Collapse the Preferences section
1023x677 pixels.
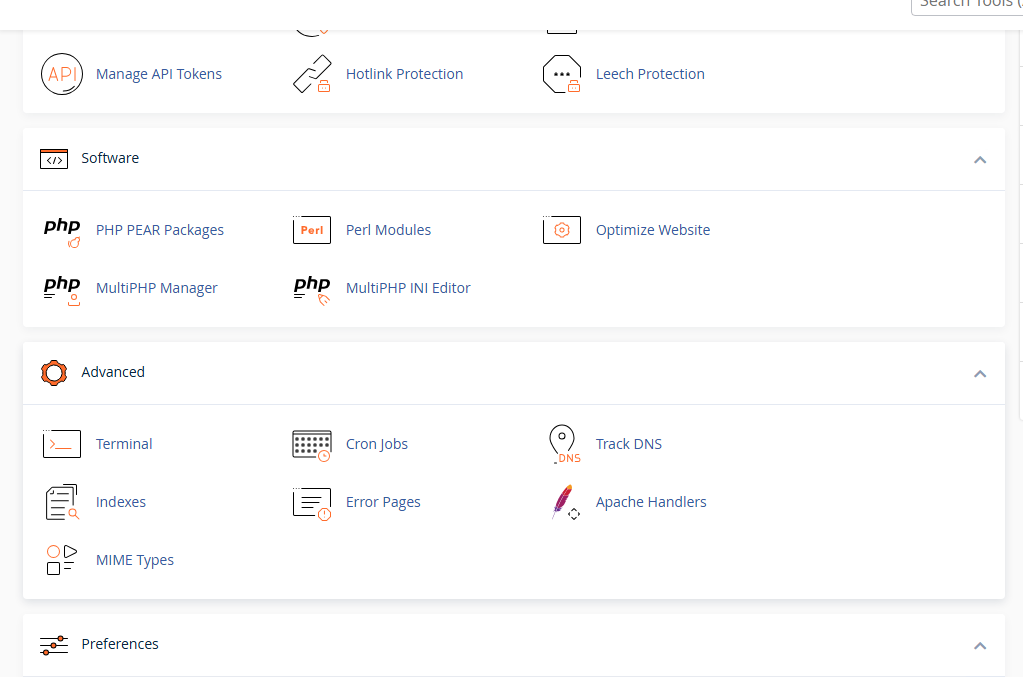[980, 646]
